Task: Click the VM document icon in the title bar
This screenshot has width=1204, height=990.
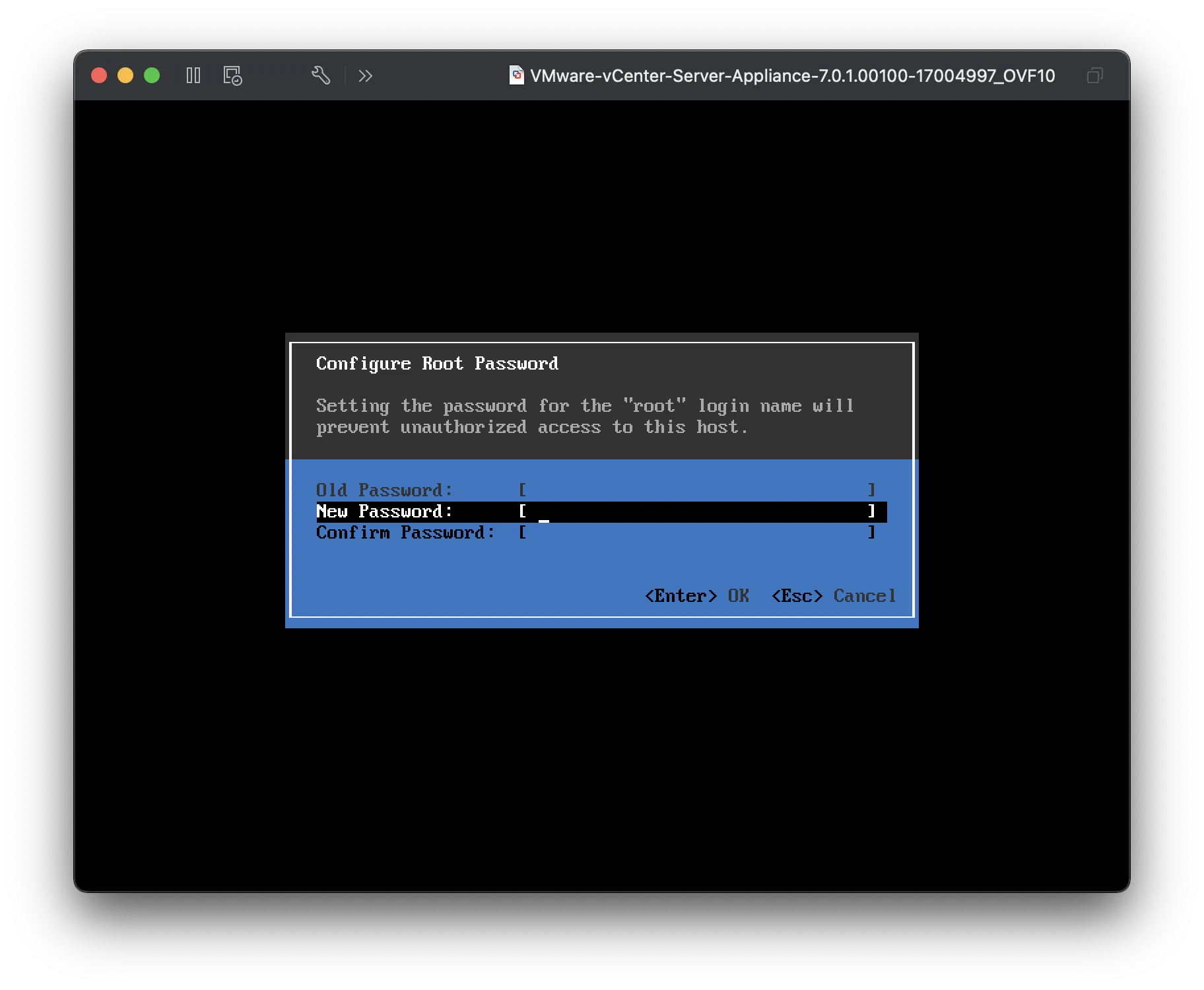Action: click(516, 76)
